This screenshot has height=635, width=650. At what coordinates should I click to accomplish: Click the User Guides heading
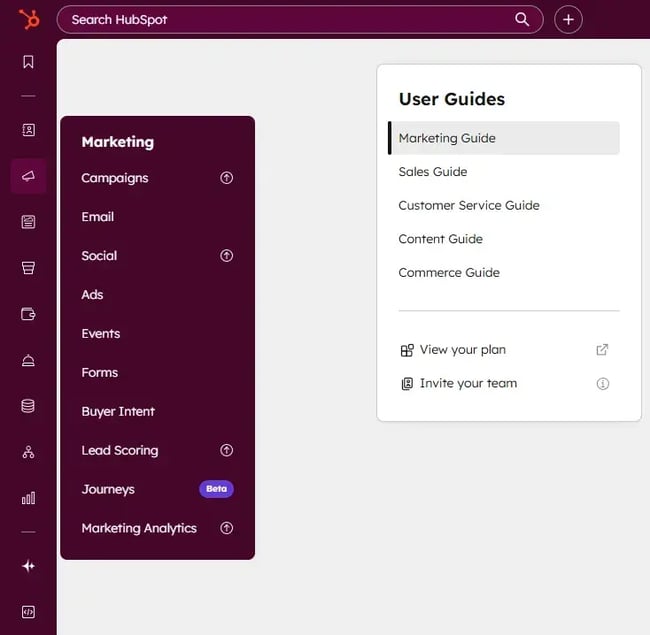(452, 99)
